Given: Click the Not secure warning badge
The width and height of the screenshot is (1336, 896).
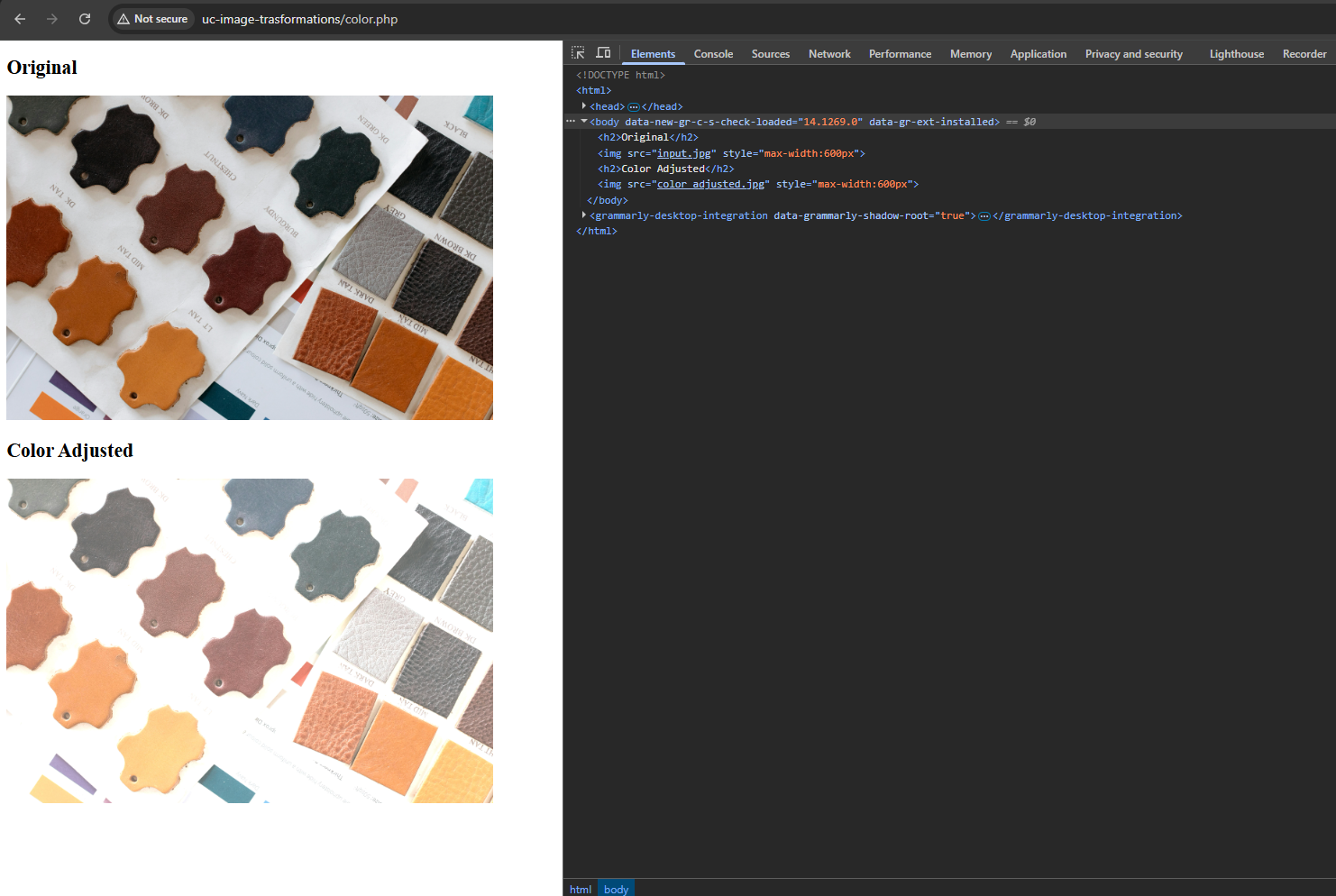Looking at the screenshot, I should (x=152, y=18).
